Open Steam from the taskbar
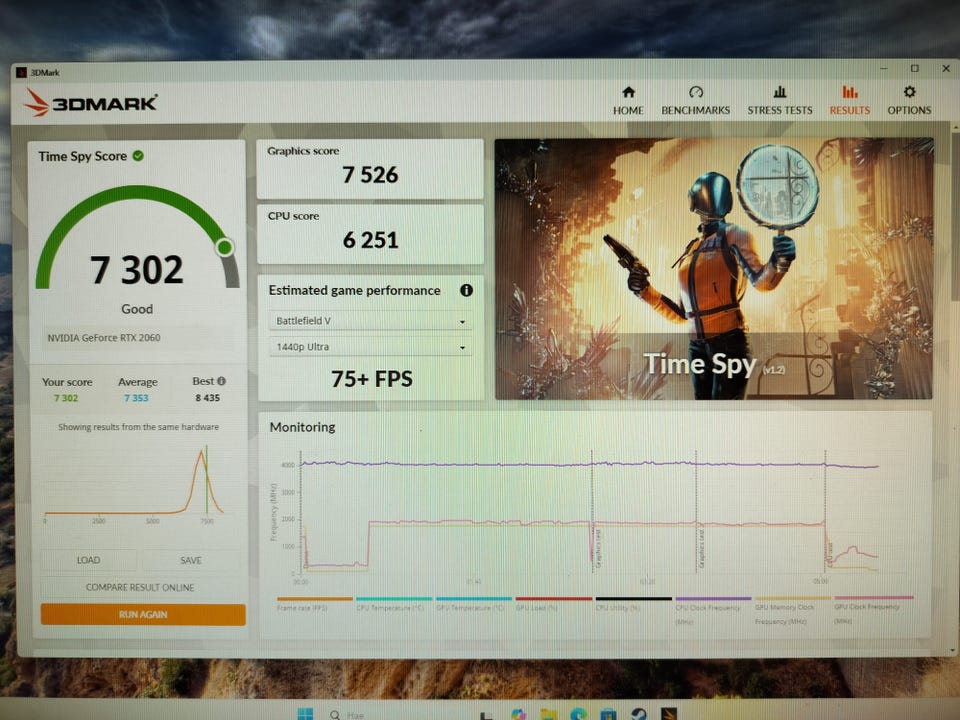960x720 pixels. pos(639,714)
